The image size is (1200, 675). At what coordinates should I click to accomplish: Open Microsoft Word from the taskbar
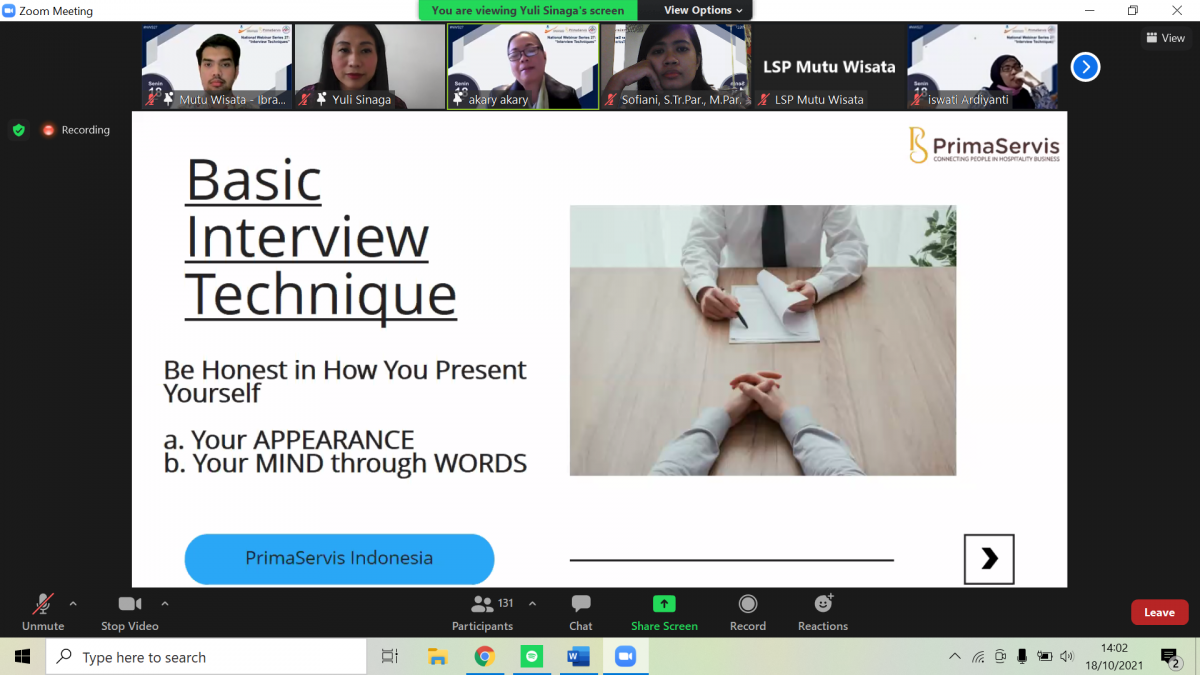pos(578,657)
